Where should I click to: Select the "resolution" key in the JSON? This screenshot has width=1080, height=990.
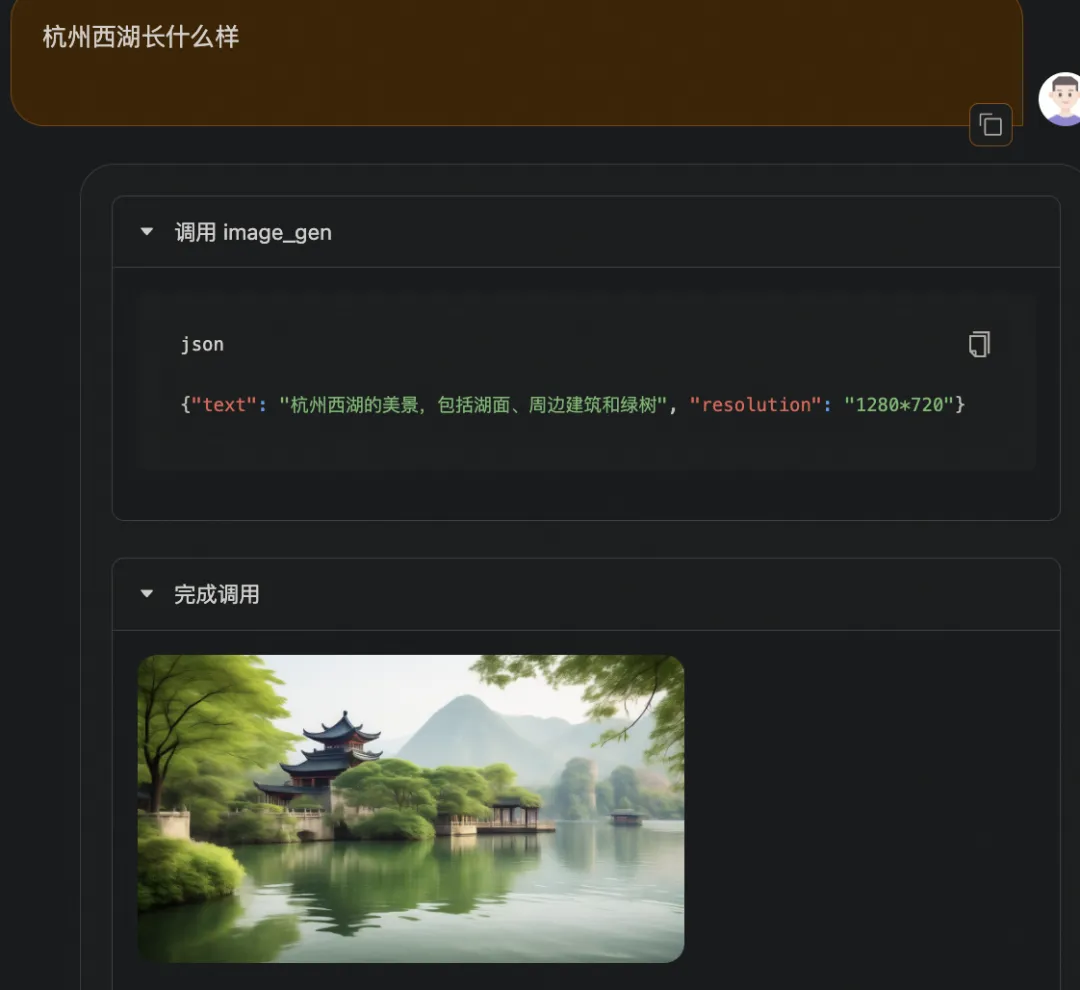click(756, 404)
